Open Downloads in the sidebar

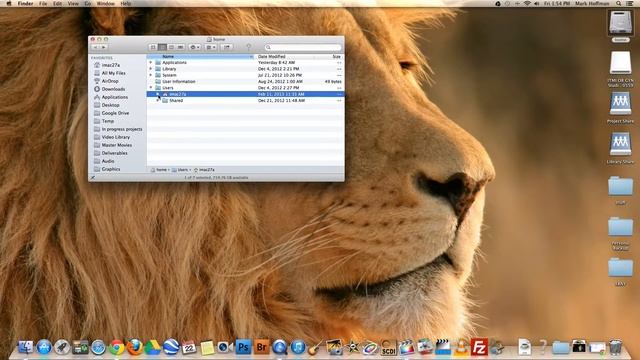109,89
